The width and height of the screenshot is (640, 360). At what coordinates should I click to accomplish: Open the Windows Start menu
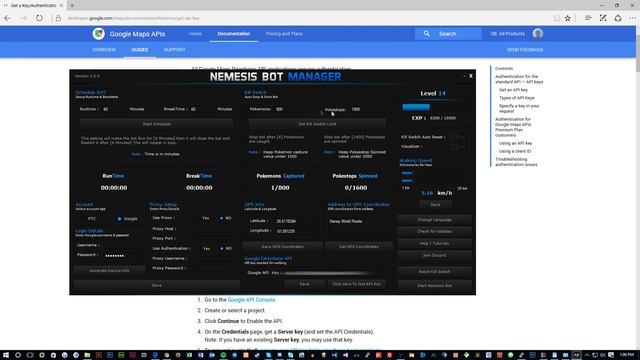coord(6,355)
